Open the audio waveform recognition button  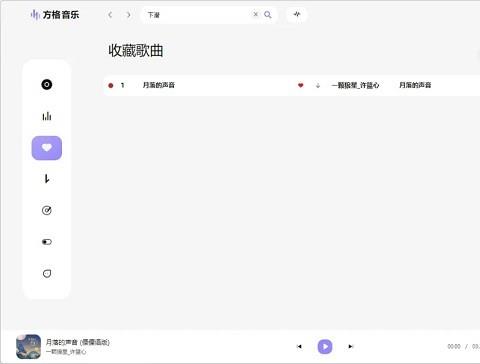tap(297, 14)
